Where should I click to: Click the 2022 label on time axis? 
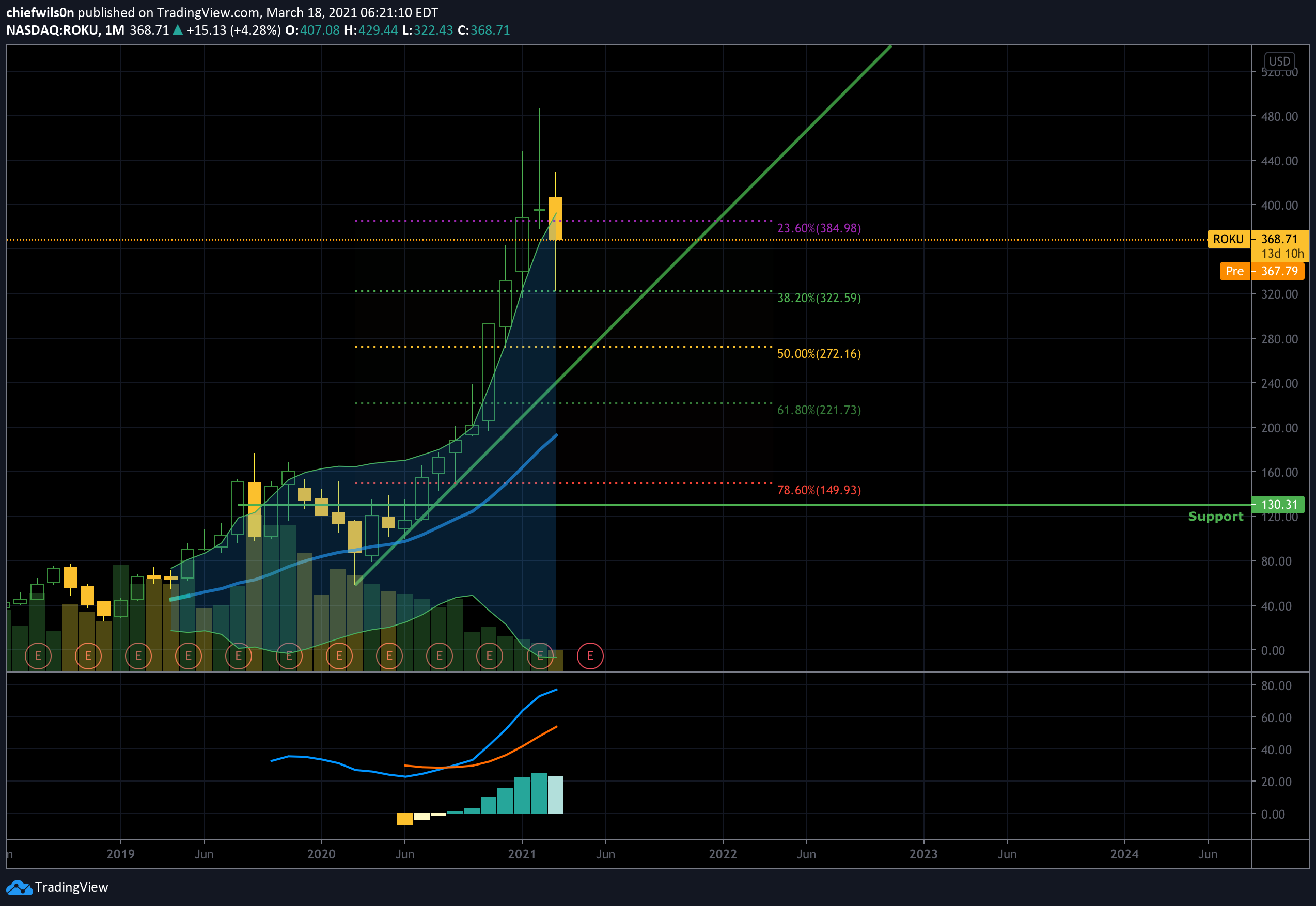[723, 854]
